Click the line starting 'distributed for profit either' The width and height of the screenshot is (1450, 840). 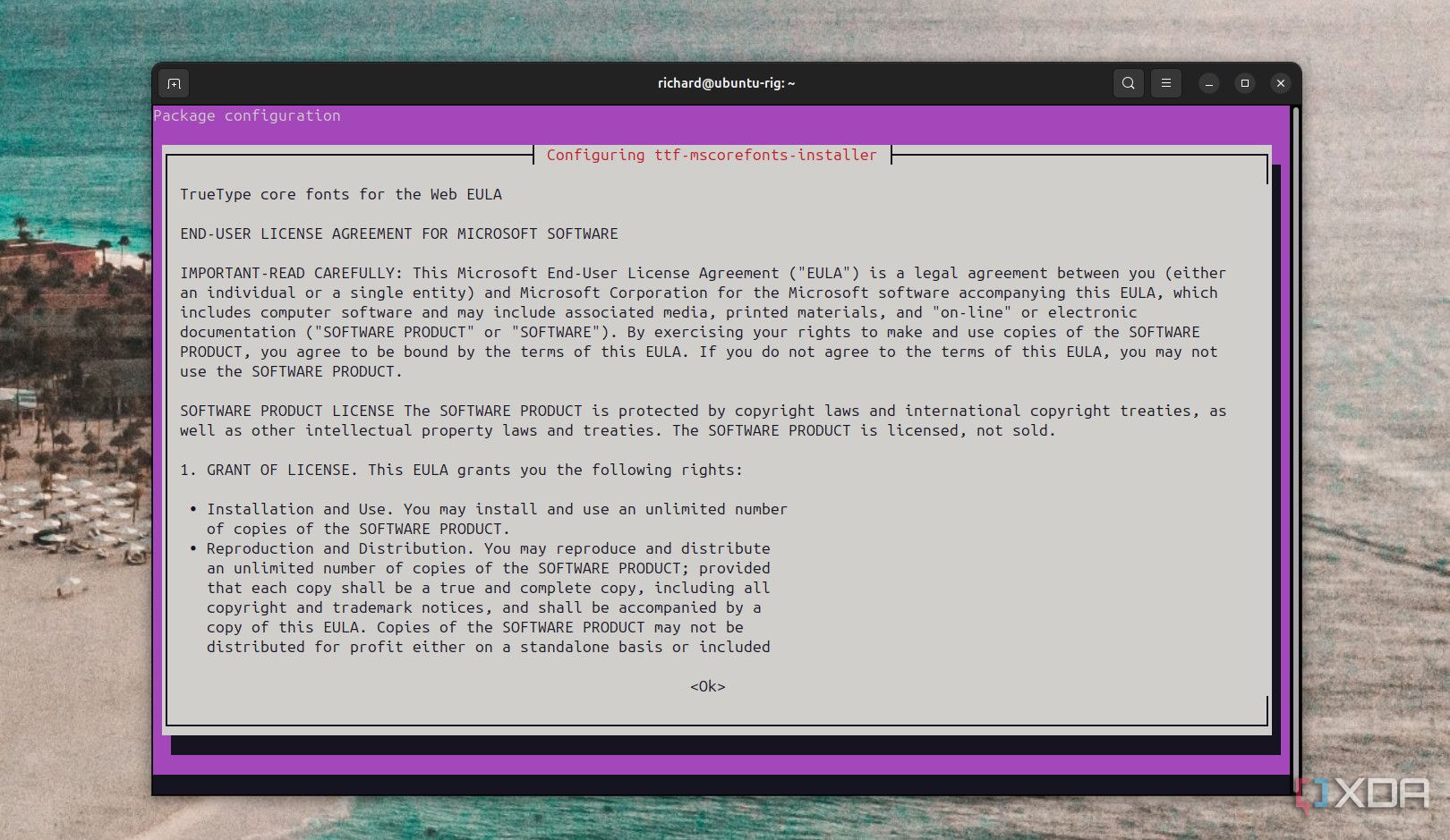489,647
